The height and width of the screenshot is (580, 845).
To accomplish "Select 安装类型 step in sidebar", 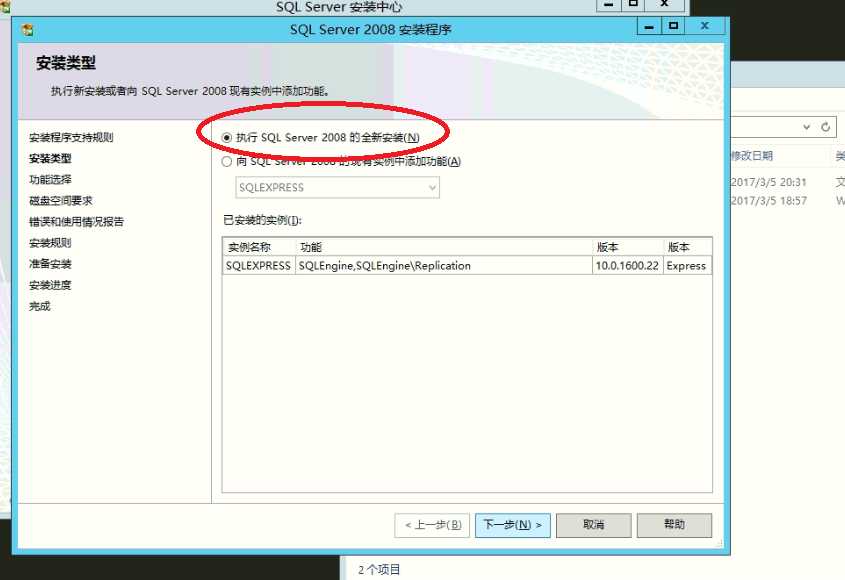I will [x=50, y=158].
